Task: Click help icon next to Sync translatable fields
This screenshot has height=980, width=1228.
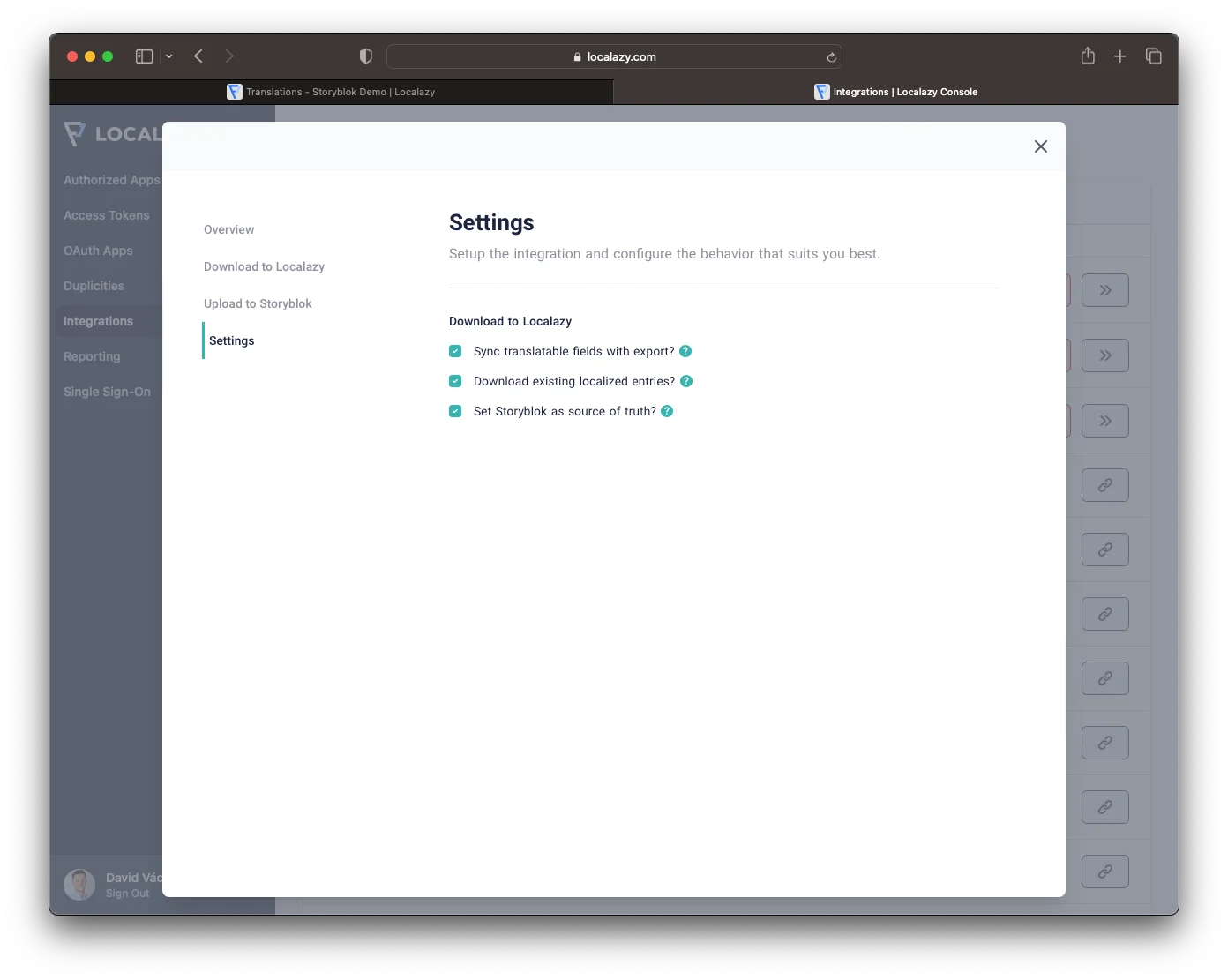Action: [x=685, y=351]
